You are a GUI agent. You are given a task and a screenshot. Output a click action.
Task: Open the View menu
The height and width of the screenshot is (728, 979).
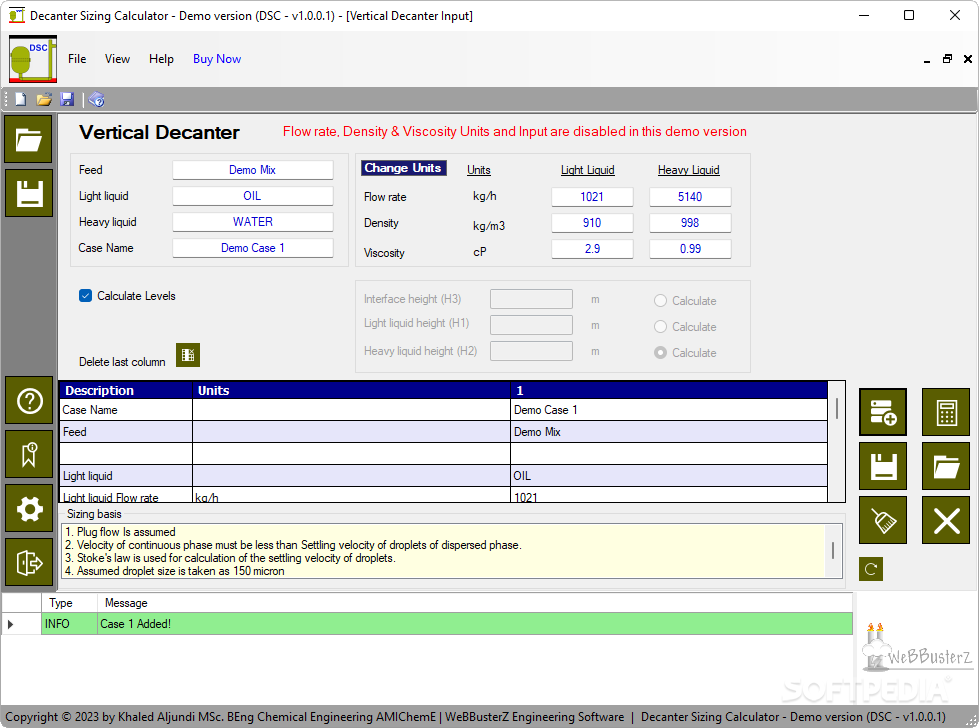(x=117, y=59)
